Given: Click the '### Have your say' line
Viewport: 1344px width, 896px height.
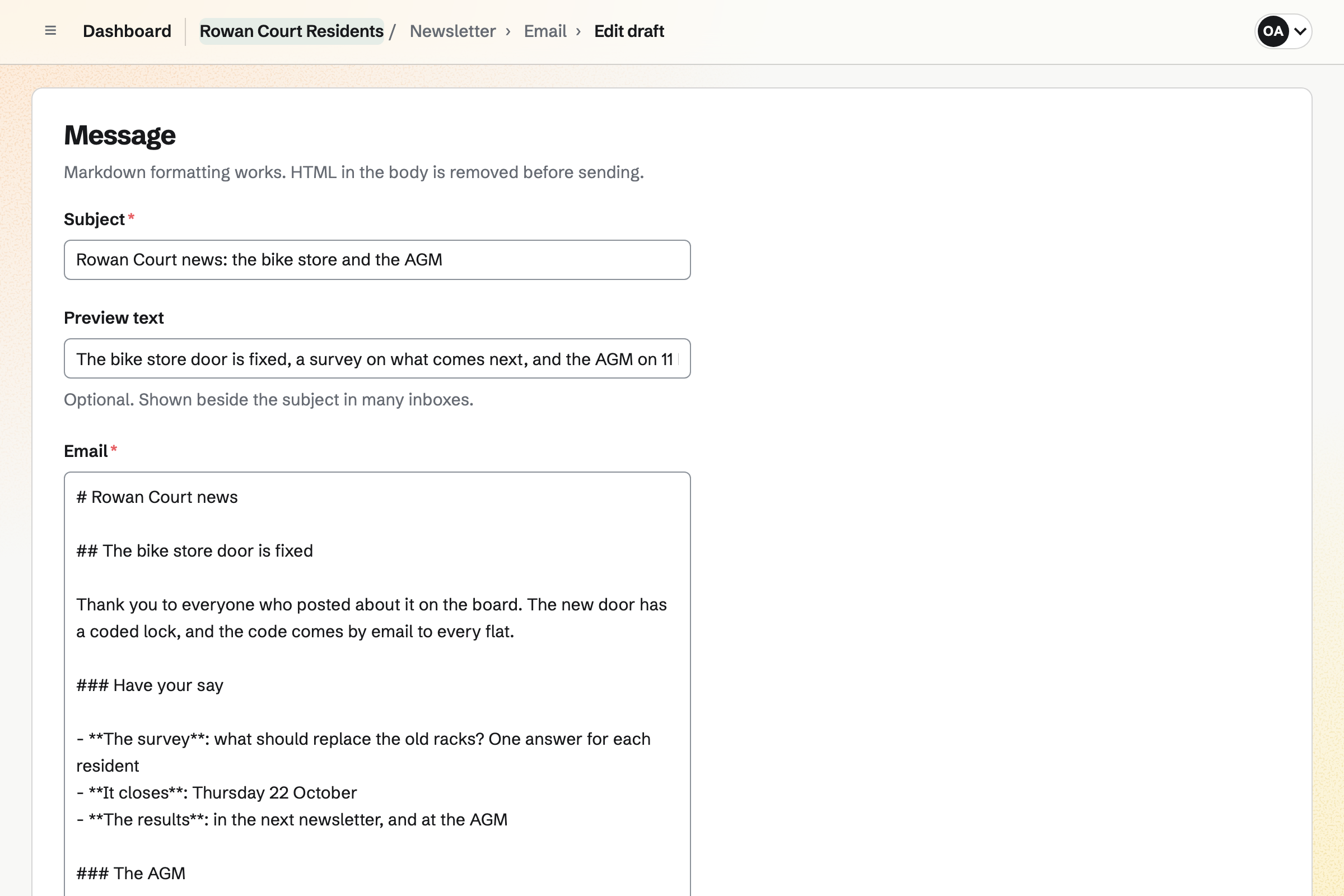Looking at the screenshot, I should pos(150,685).
